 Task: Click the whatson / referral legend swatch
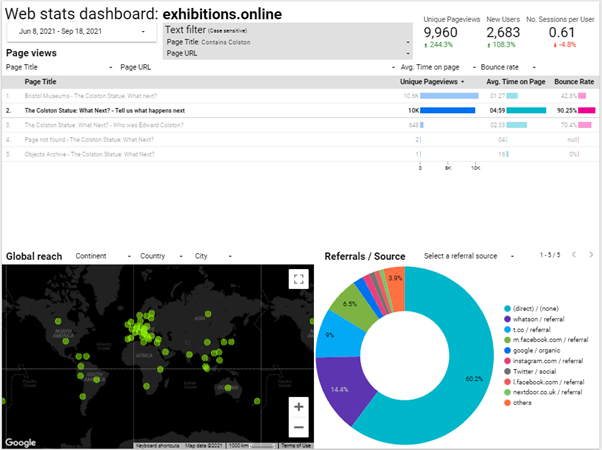click(x=507, y=319)
